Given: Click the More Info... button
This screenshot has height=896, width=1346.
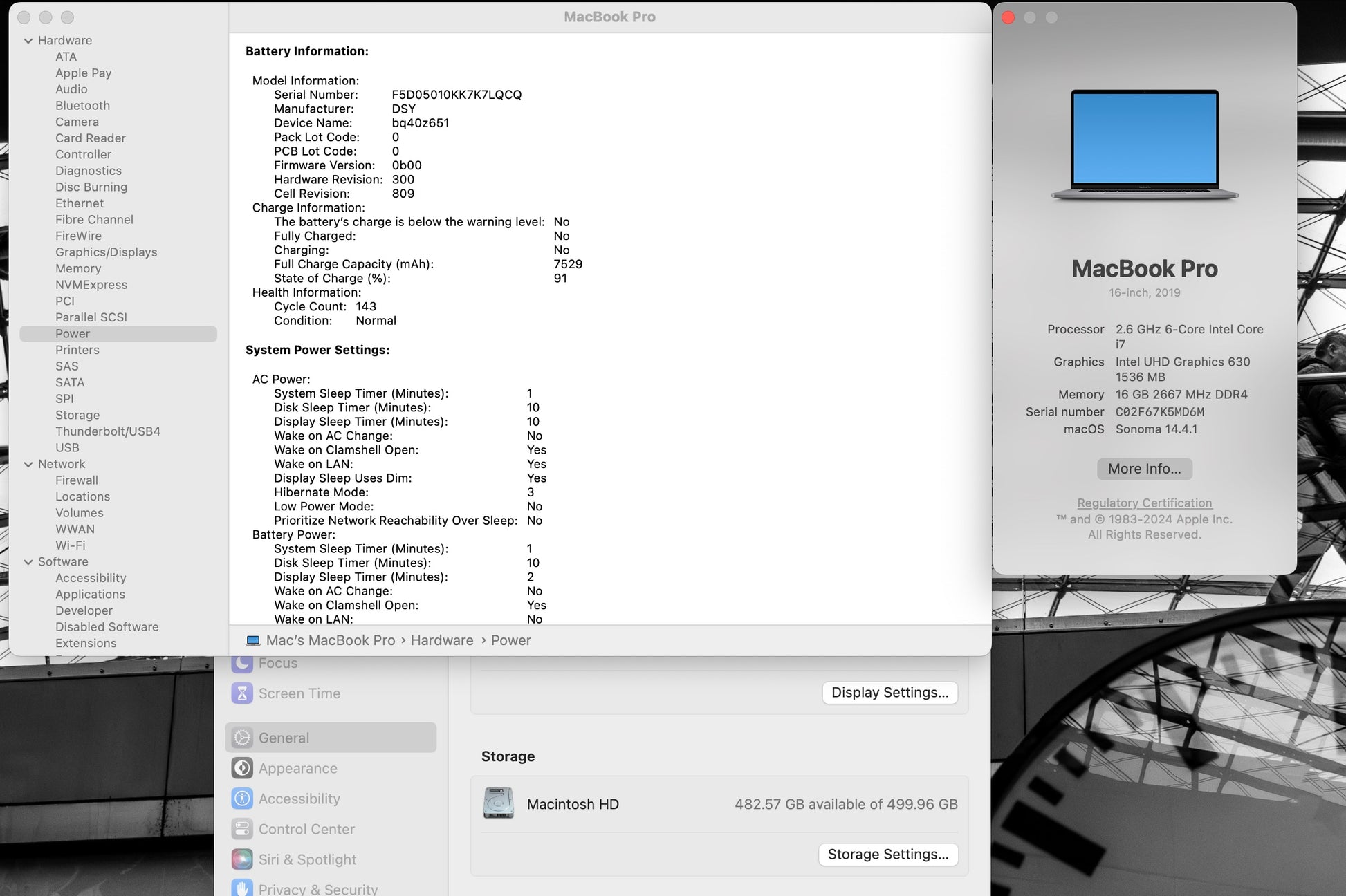Looking at the screenshot, I should (1144, 469).
